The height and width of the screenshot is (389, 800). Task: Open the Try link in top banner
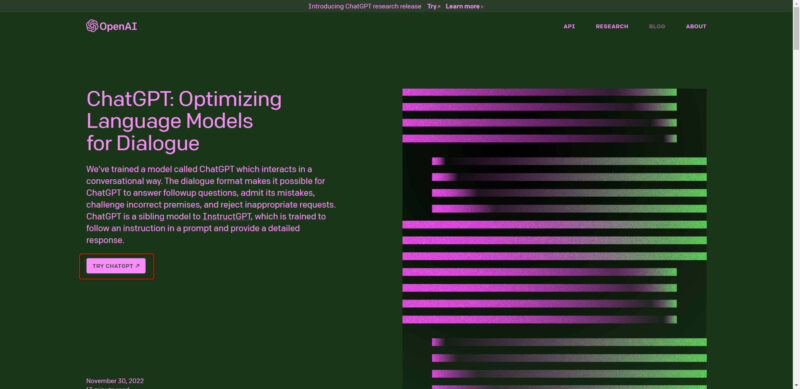click(x=432, y=6)
